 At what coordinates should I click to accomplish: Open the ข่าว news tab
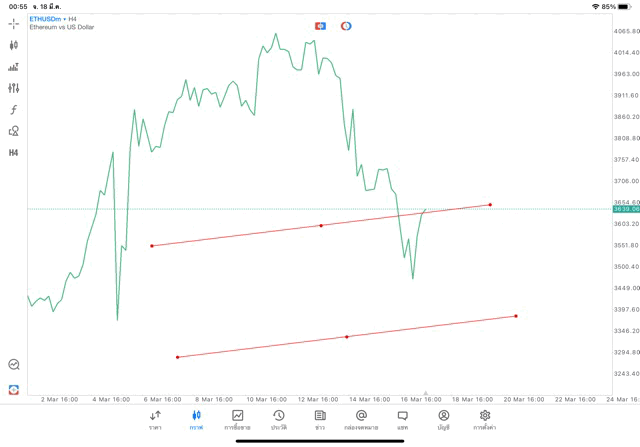[x=319, y=419]
